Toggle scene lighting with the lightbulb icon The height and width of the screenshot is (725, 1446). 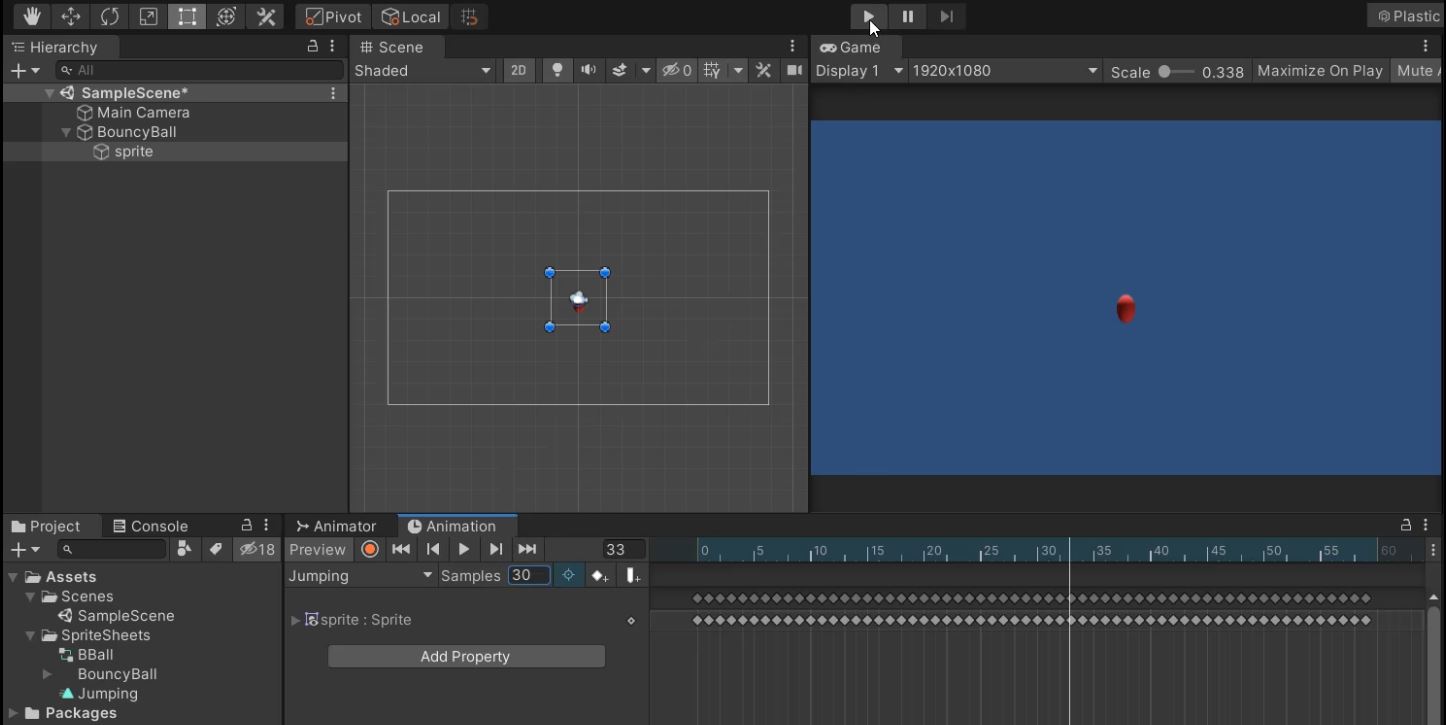pos(557,71)
